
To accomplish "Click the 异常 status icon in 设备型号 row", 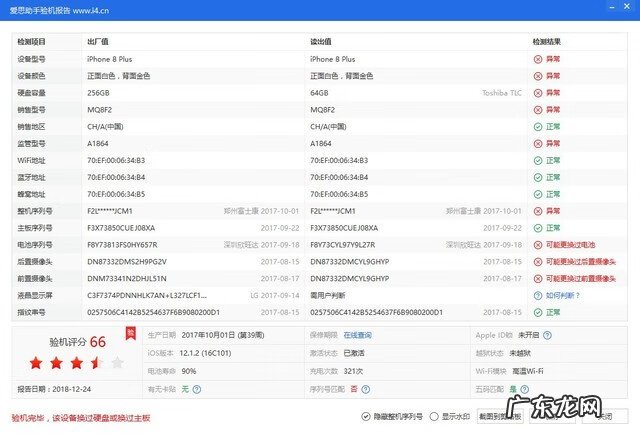I will point(538,59).
